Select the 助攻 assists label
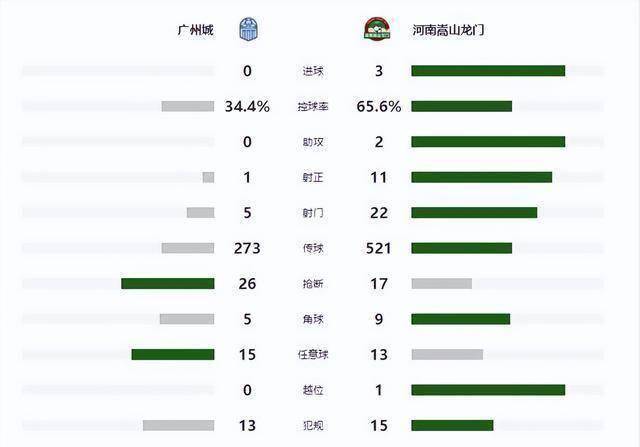Viewport: 640px width, 447px height. [313, 142]
